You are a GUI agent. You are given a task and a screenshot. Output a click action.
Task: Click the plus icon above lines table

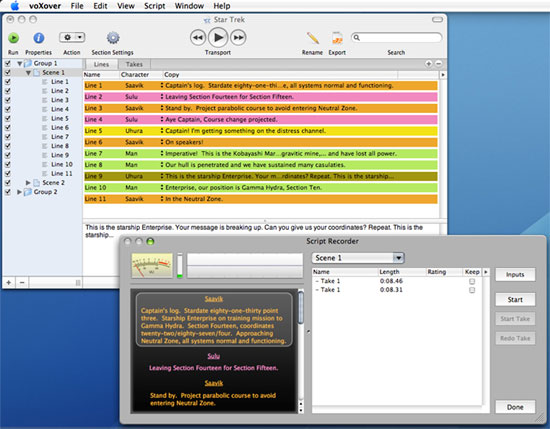tap(428, 64)
